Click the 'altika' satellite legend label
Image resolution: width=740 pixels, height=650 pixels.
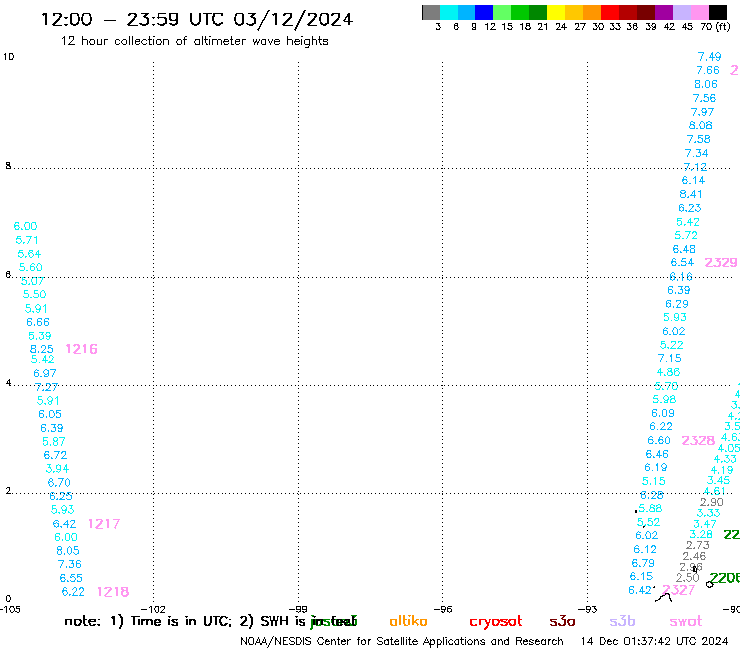click(408, 621)
